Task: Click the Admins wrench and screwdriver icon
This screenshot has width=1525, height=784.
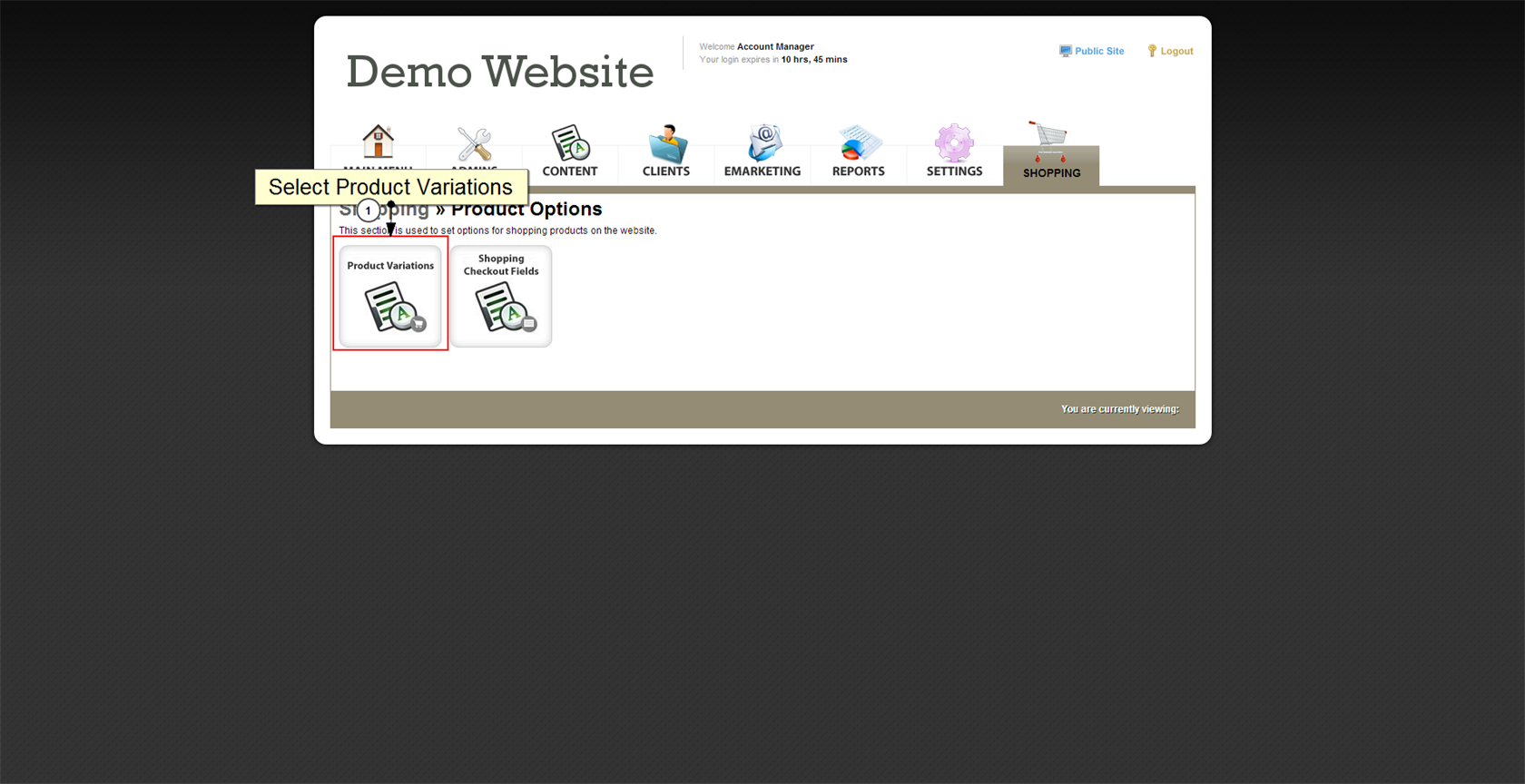Action: [474, 143]
